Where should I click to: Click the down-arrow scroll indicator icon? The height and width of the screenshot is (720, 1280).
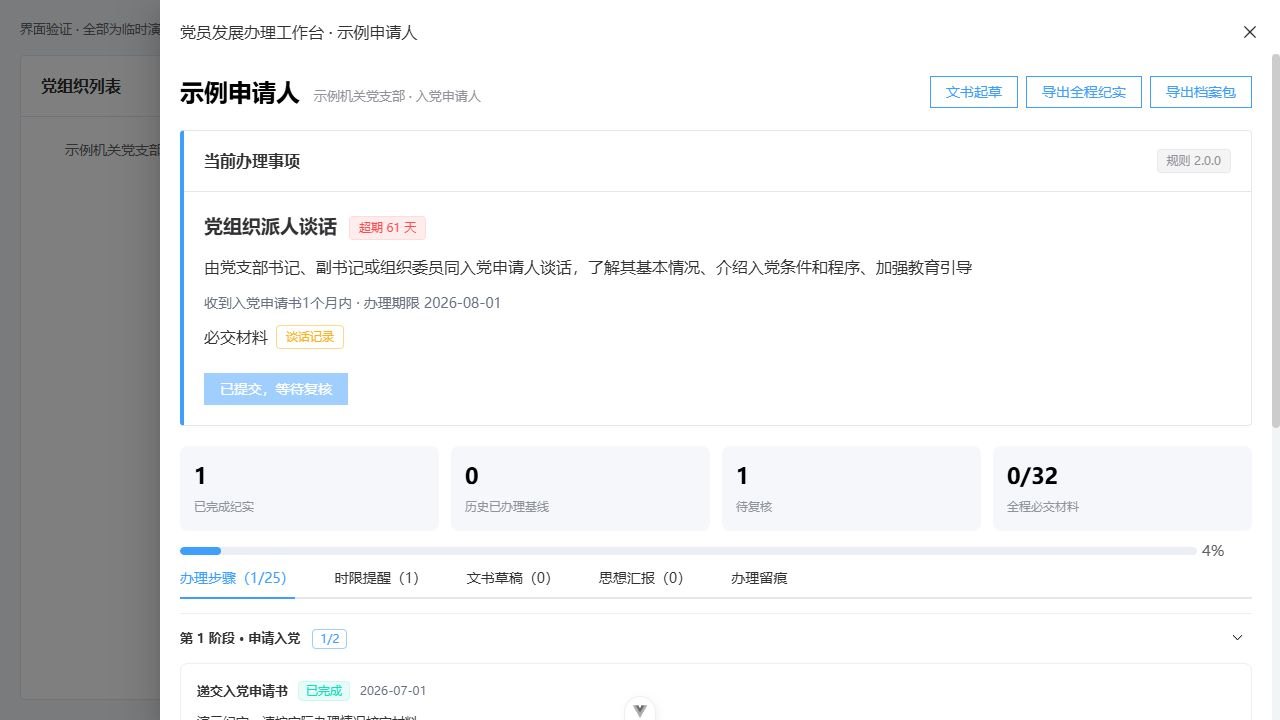click(640, 709)
